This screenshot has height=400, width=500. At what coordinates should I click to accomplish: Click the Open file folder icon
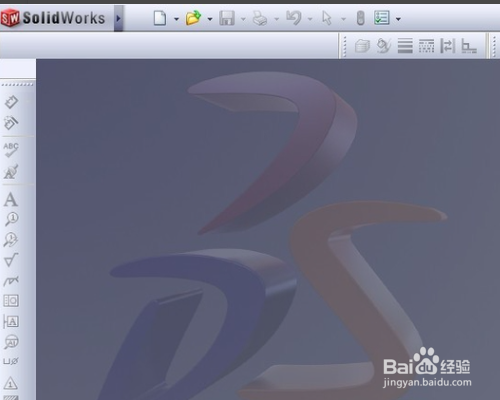(x=194, y=18)
